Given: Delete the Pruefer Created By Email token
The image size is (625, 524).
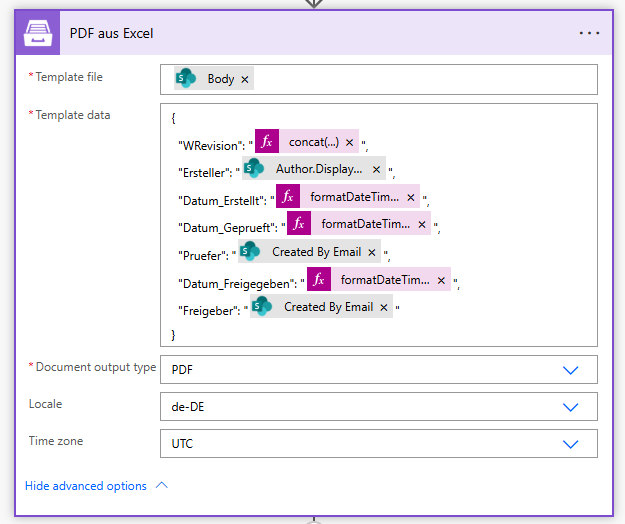Looking at the screenshot, I should click(x=372, y=252).
